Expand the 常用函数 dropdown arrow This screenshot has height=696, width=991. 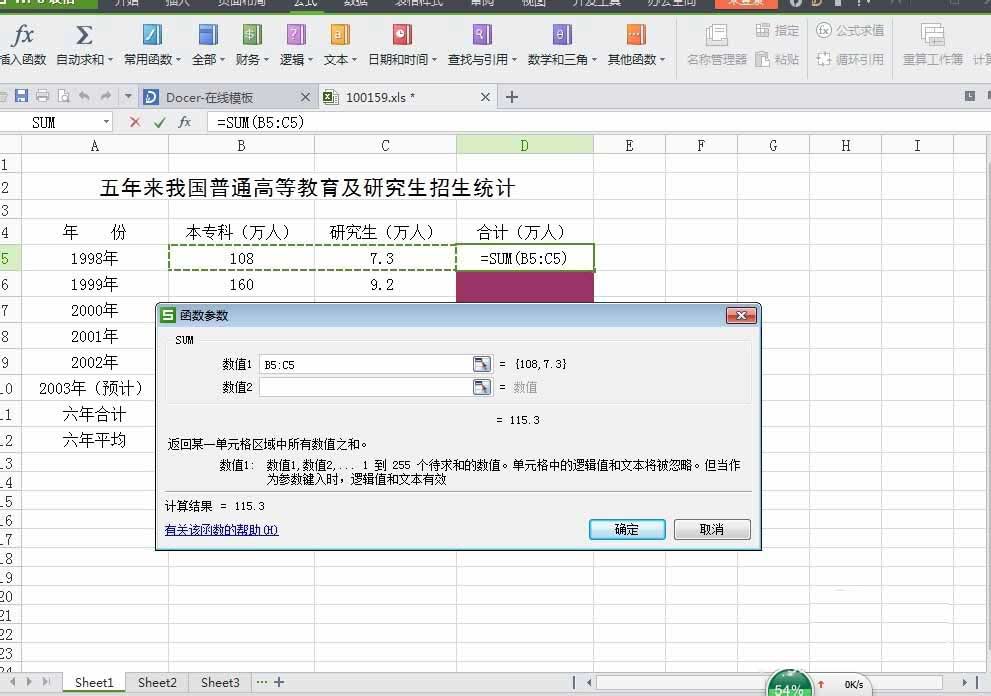(x=178, y=60)
